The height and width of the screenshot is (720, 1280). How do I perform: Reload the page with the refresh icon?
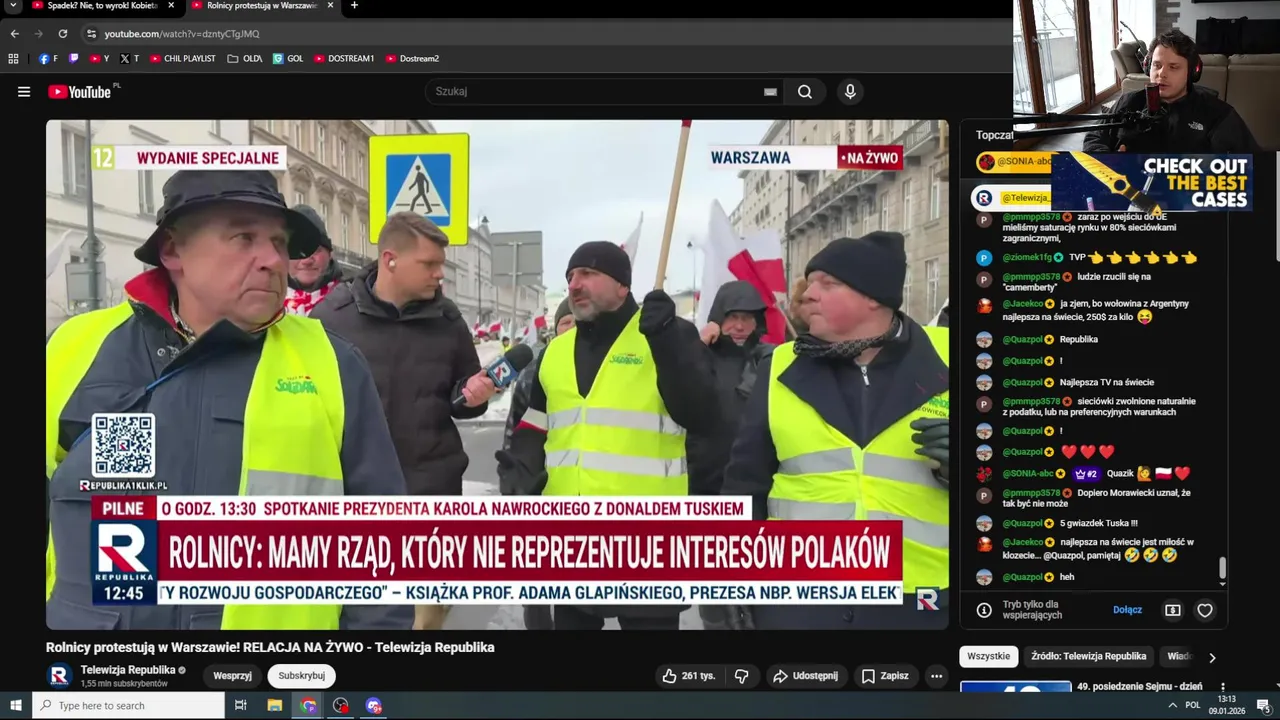coord(62,33)
